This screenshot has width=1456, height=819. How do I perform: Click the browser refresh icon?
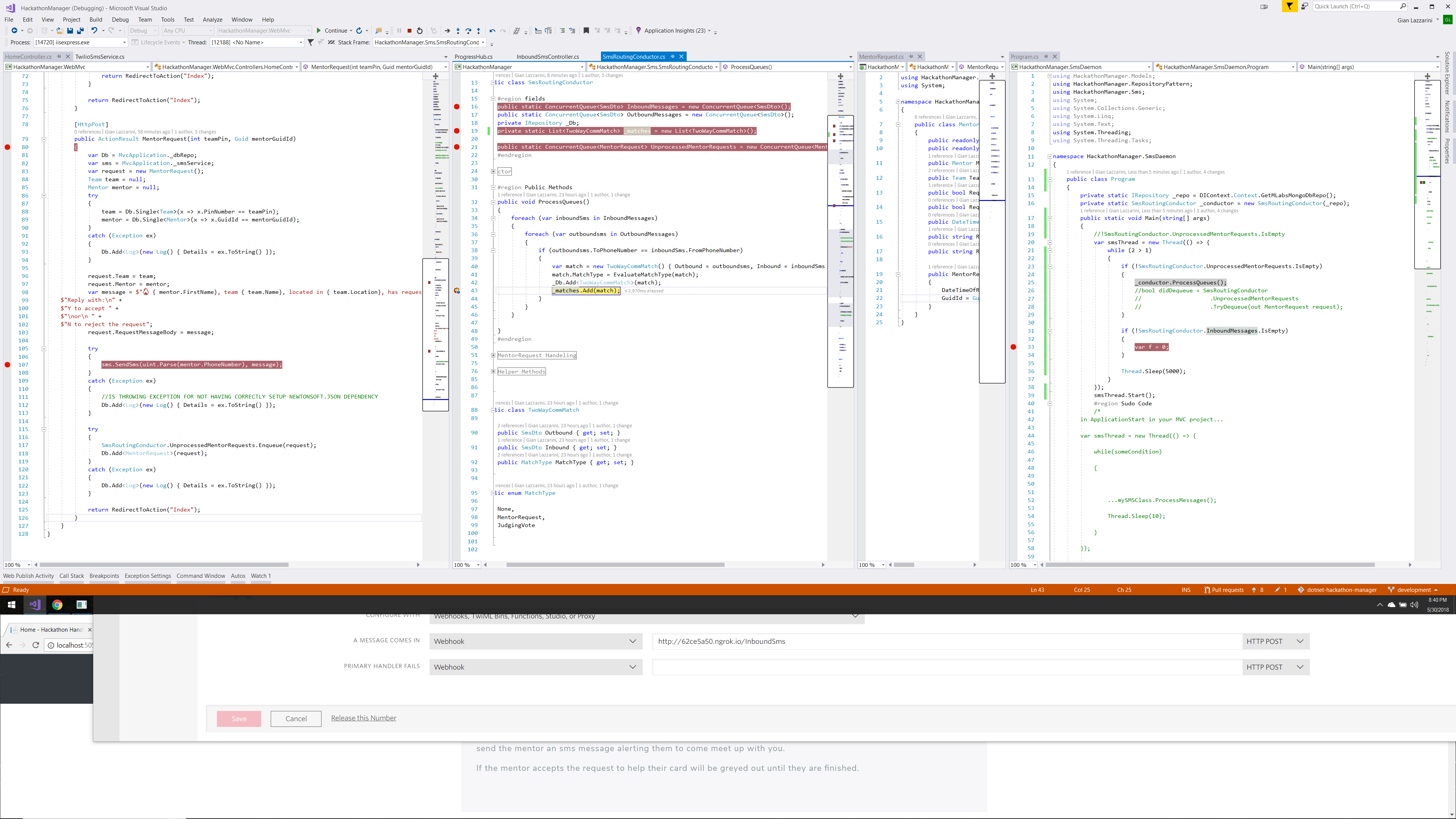(36, 645)
